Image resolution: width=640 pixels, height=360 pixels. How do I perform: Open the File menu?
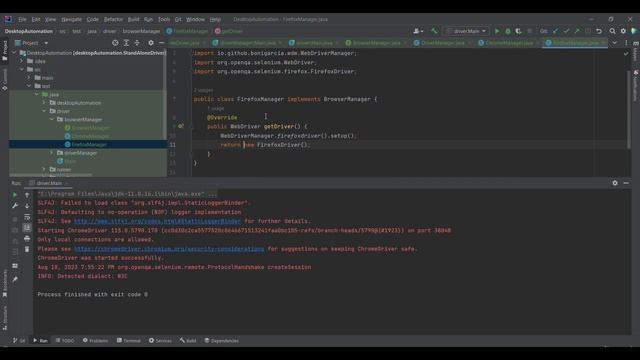point(22,19)
